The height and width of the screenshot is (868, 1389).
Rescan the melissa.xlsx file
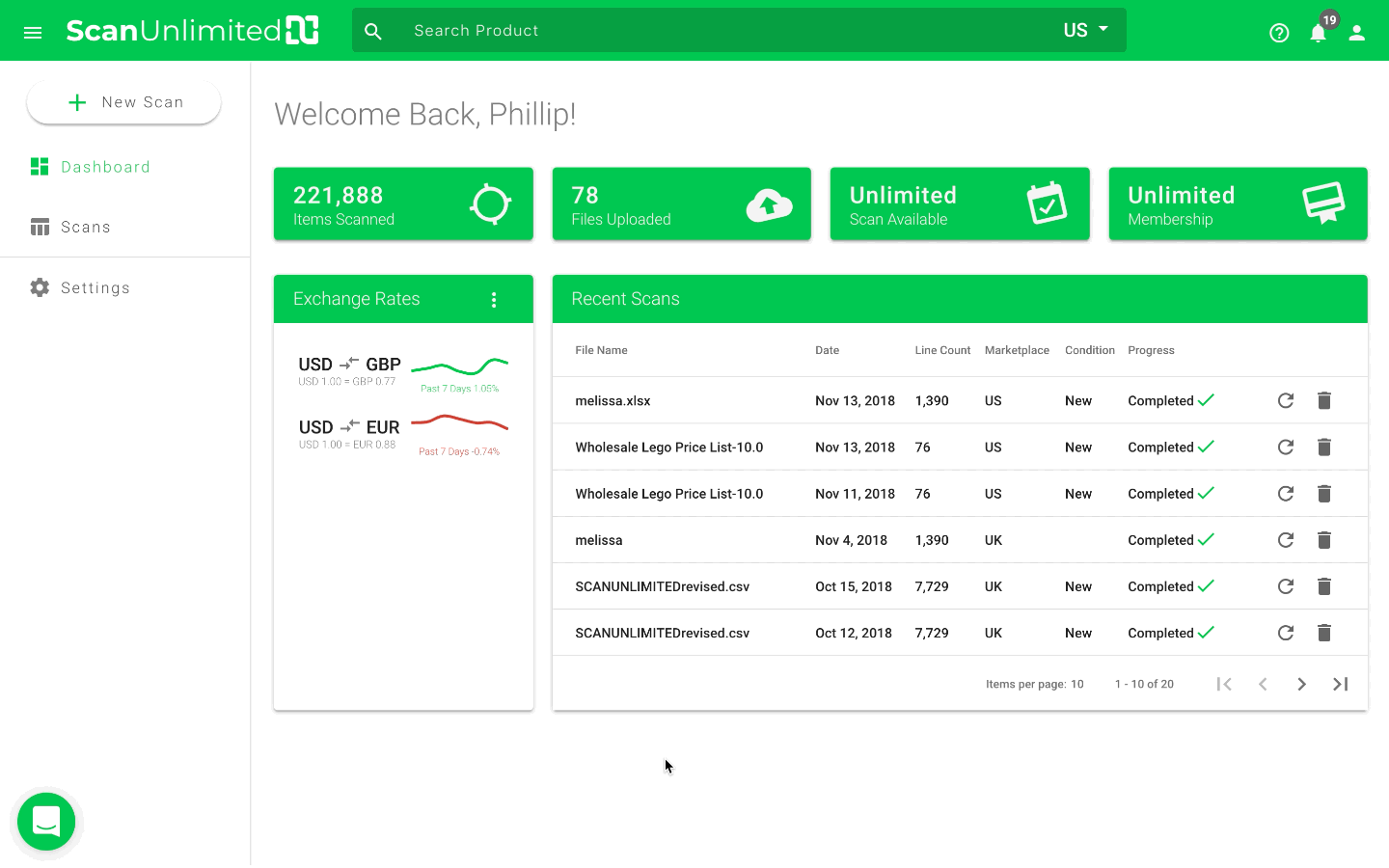coord(1285,400)
